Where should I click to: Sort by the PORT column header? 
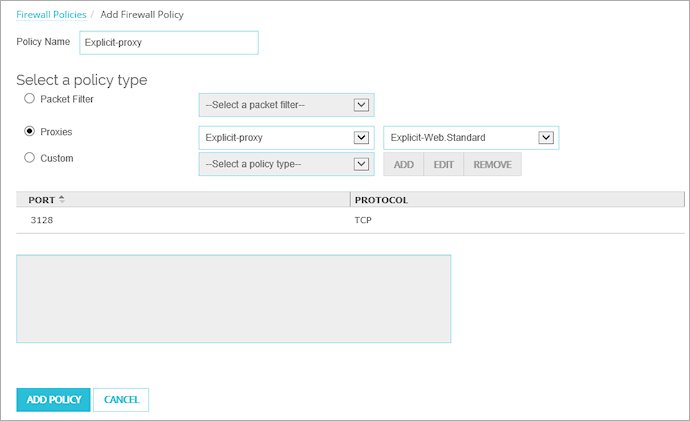point(41,200)
